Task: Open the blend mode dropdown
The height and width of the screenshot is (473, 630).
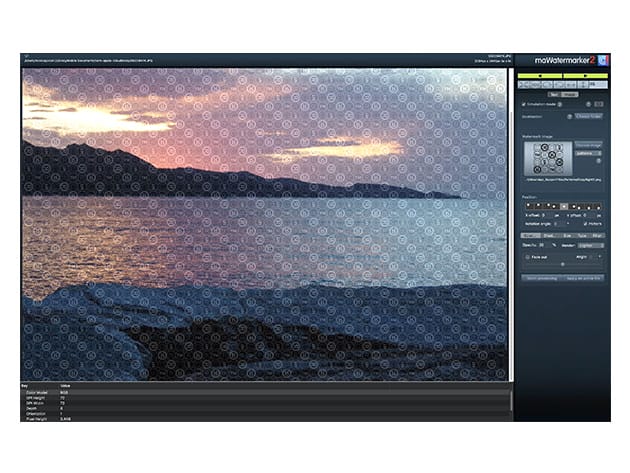Action: click(591, 243)
